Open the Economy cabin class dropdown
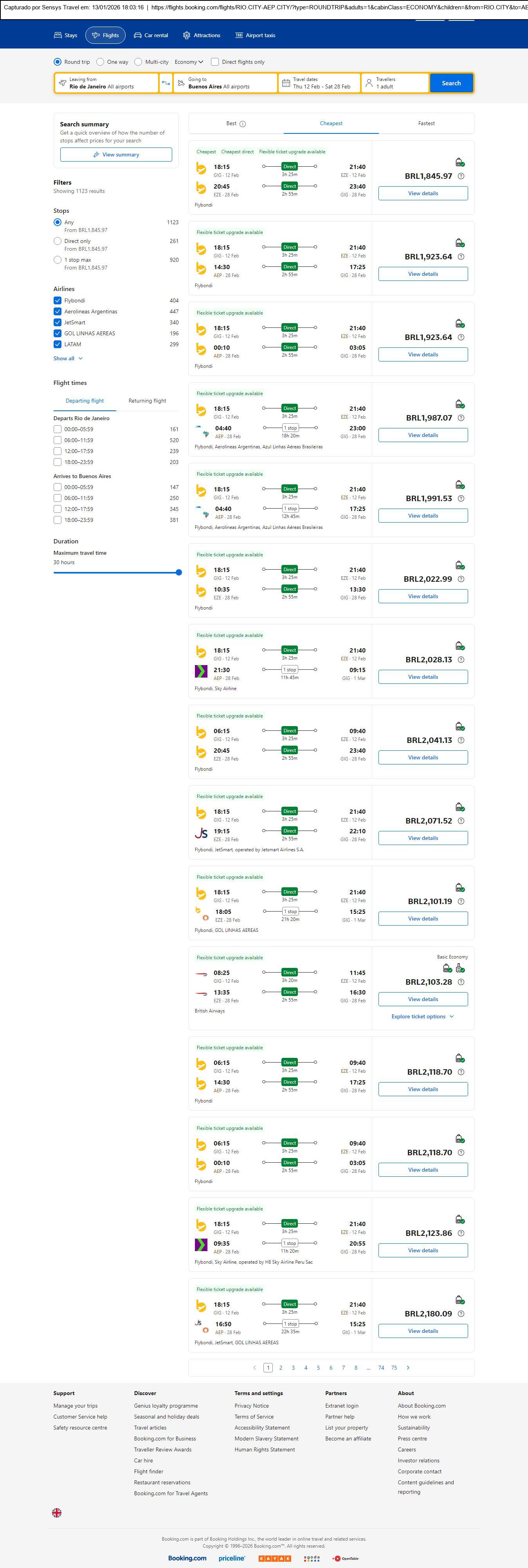This screenshot has height=1568, width=528. coord(189,62)
